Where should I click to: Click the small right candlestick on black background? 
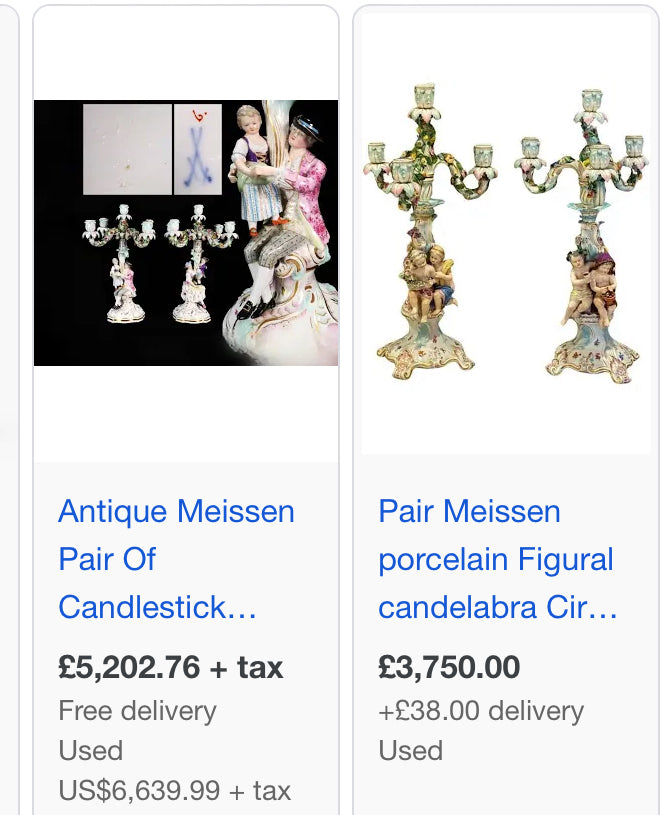click(199, 264)
